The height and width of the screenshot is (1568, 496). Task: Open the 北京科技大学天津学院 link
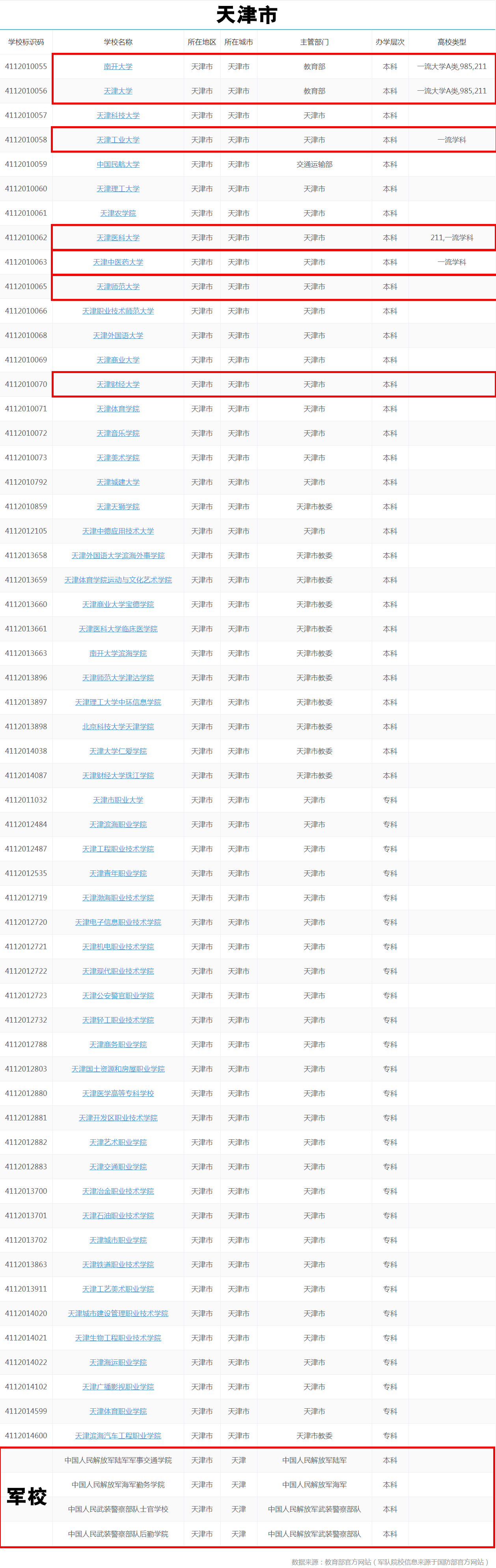(118, 726)
